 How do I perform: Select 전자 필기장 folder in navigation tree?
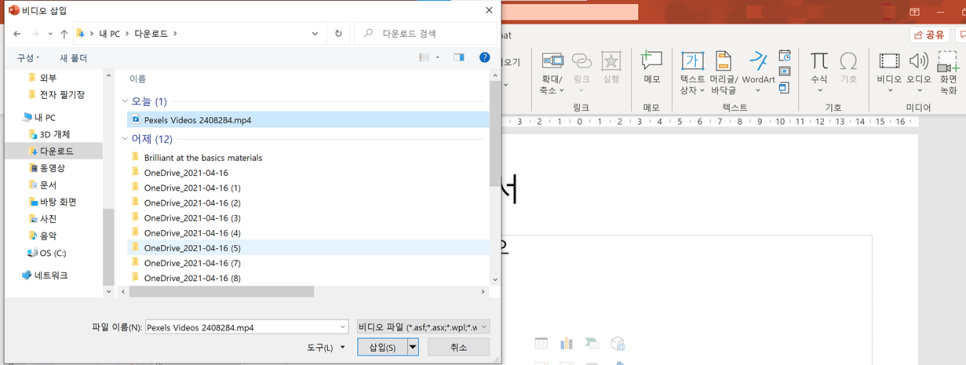[57, 95]
